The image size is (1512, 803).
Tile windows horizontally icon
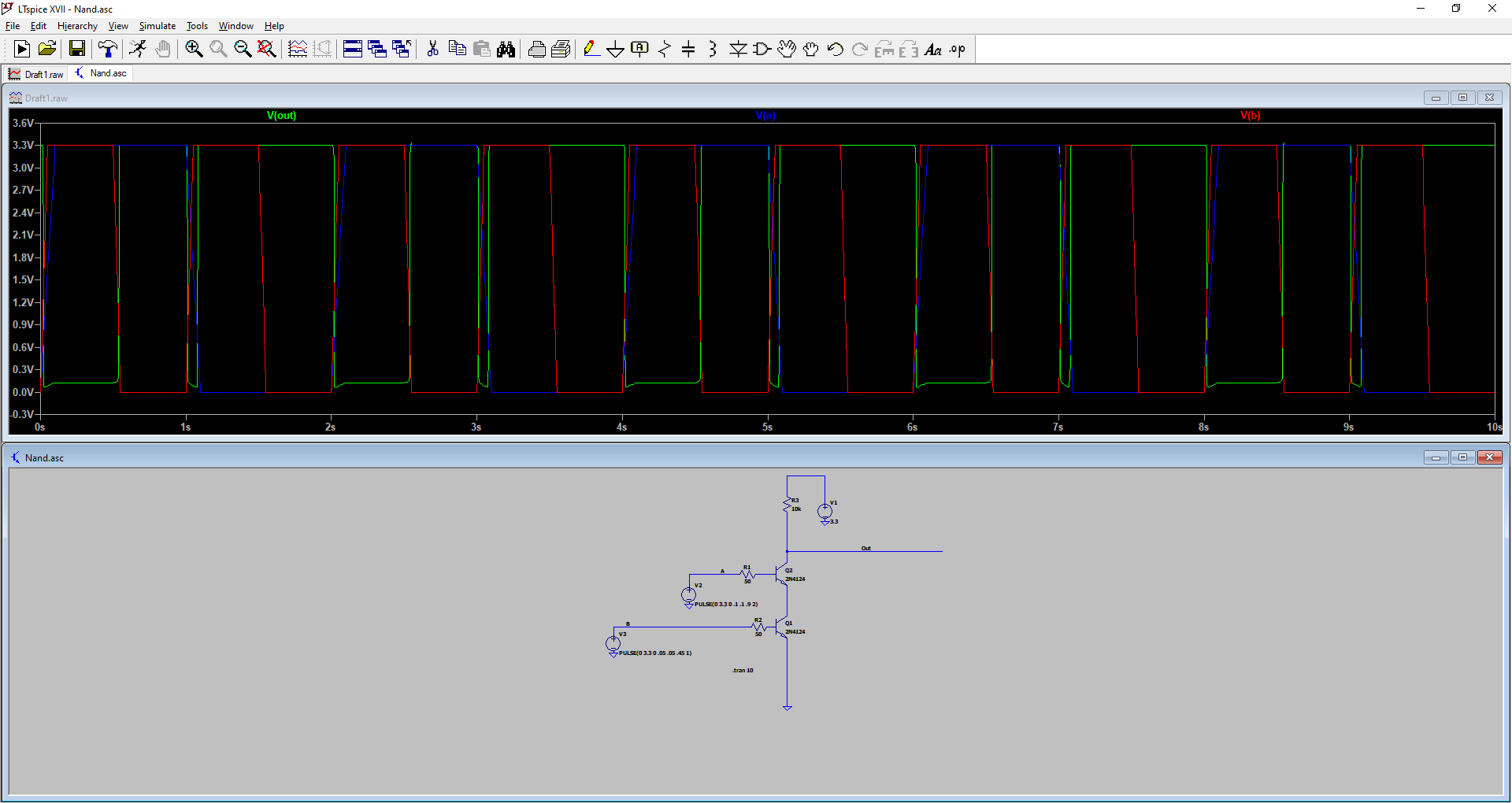coord(353,49)
